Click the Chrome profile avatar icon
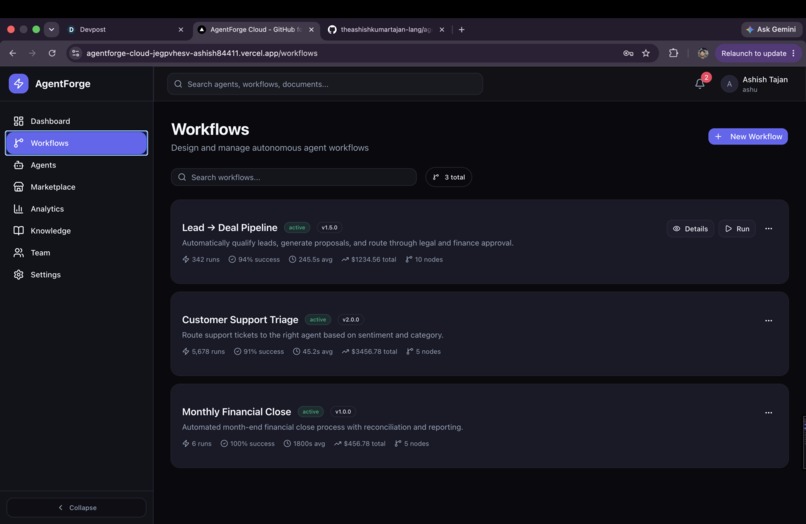Viewport: 806px width, 524px height. tap(703, 53)
